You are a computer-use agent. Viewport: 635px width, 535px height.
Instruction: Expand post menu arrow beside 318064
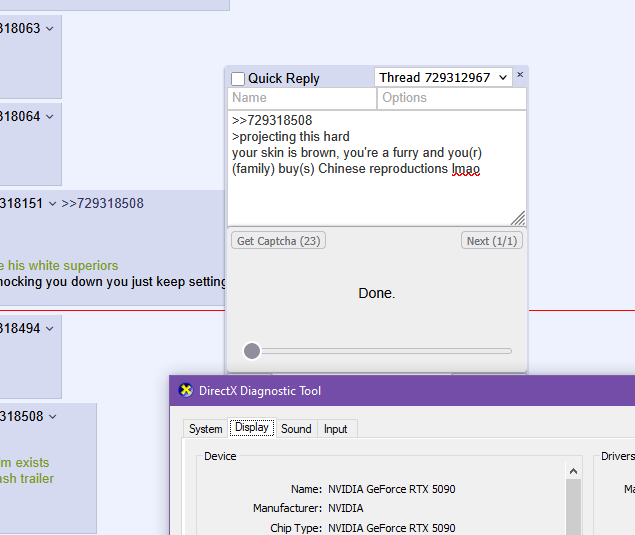49,117
